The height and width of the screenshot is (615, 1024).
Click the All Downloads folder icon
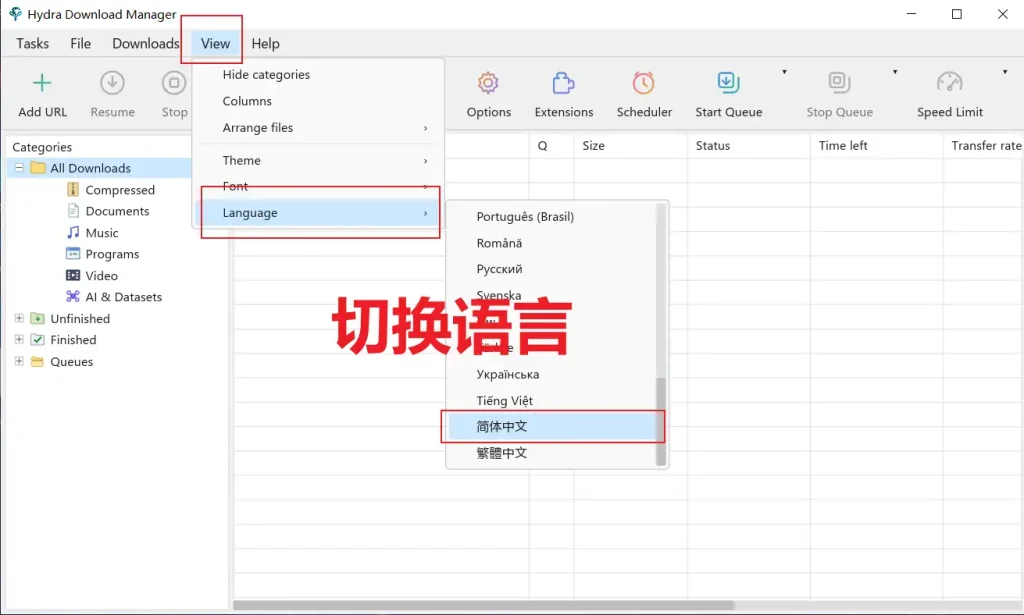[x=38, y=168]
